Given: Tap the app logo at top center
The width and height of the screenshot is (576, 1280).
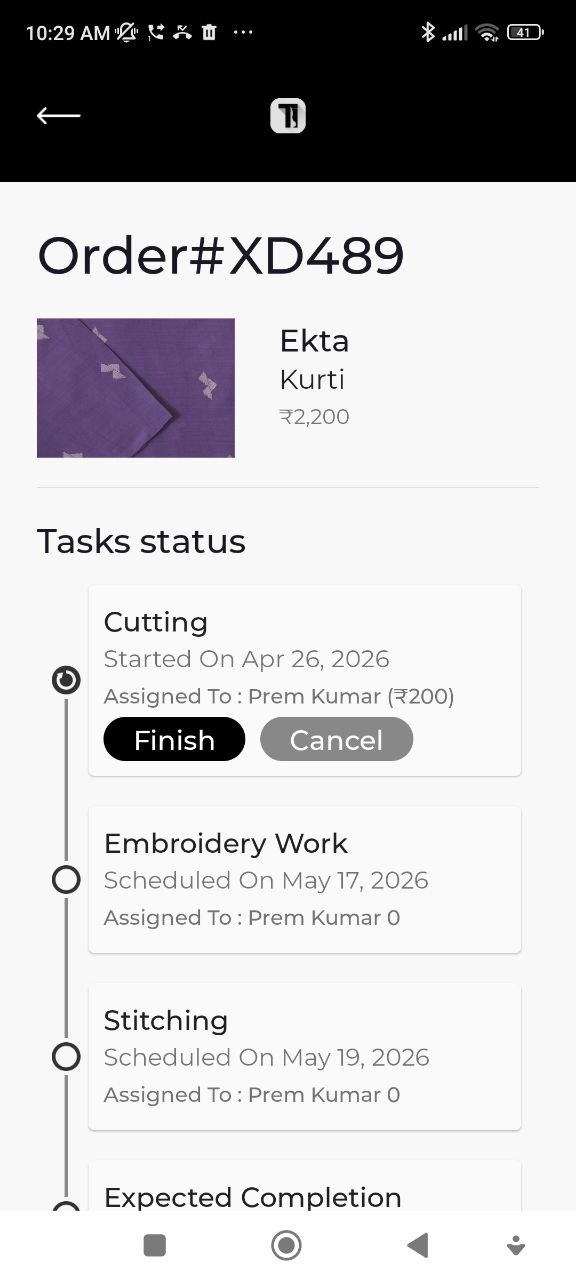Looking at the screenshot, I should 287,115.
